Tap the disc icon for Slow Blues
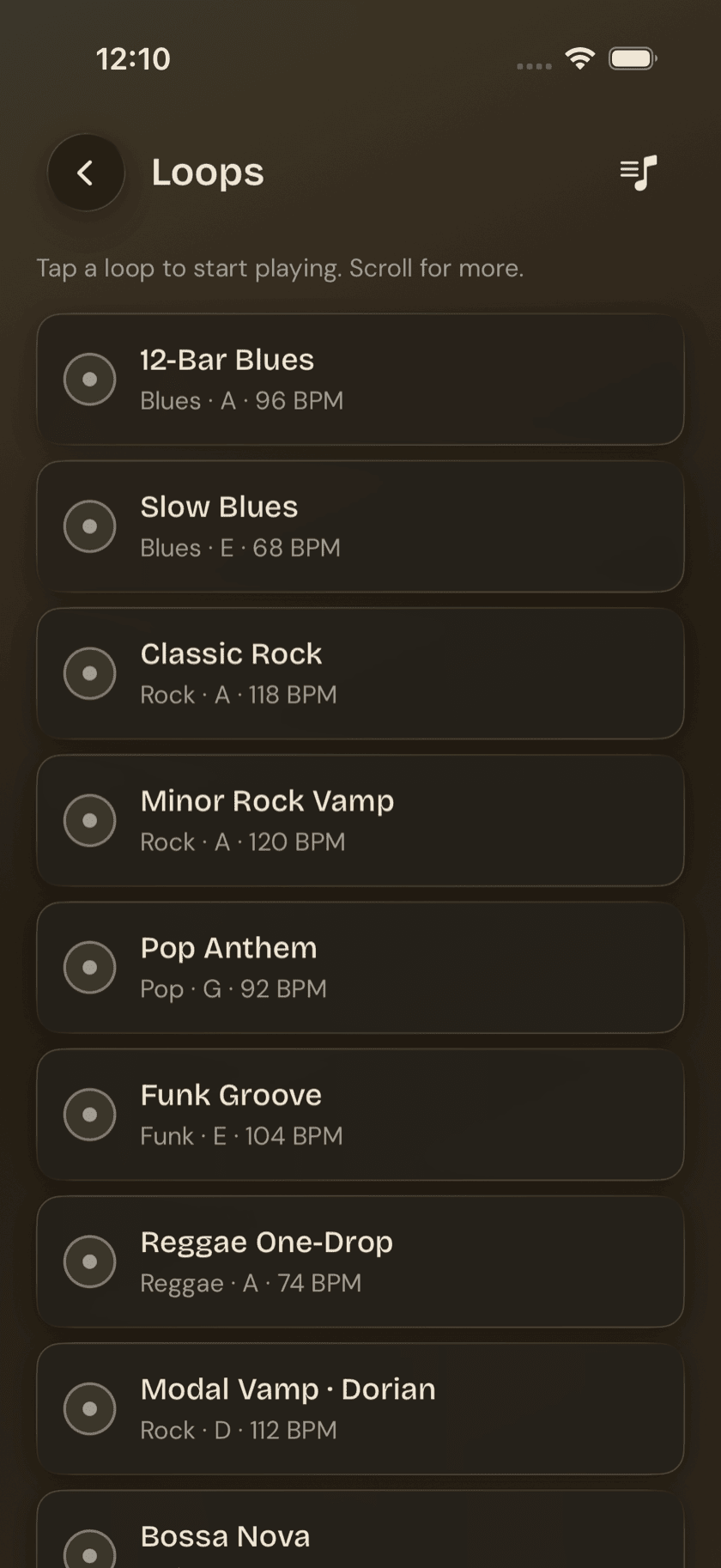This screenshot has height=1568, width=721. [x=90, y=526]
